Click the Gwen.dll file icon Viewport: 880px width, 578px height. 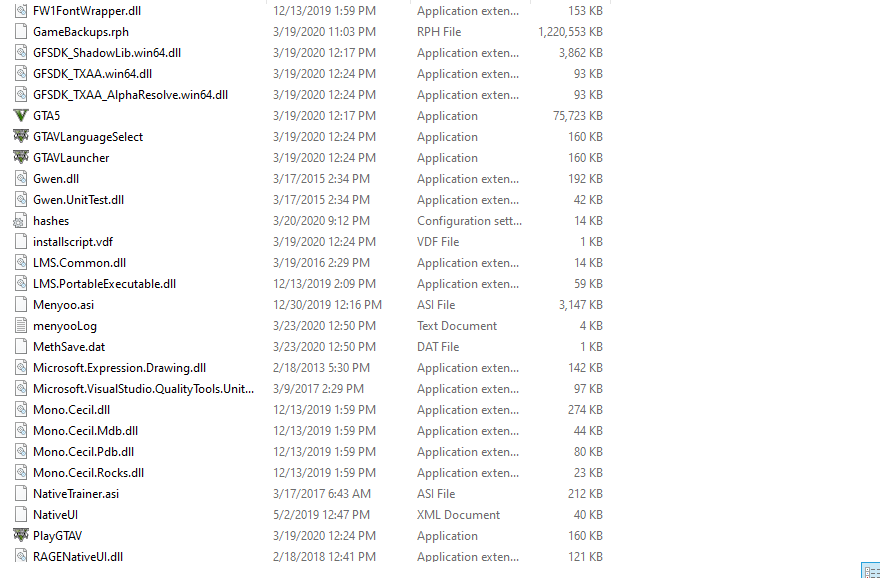coord(21,178)
